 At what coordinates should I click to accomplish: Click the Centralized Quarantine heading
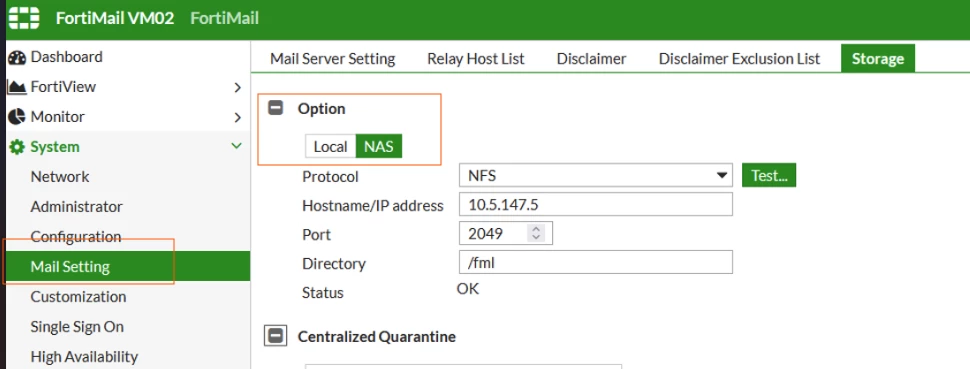(x=377, y=337)
